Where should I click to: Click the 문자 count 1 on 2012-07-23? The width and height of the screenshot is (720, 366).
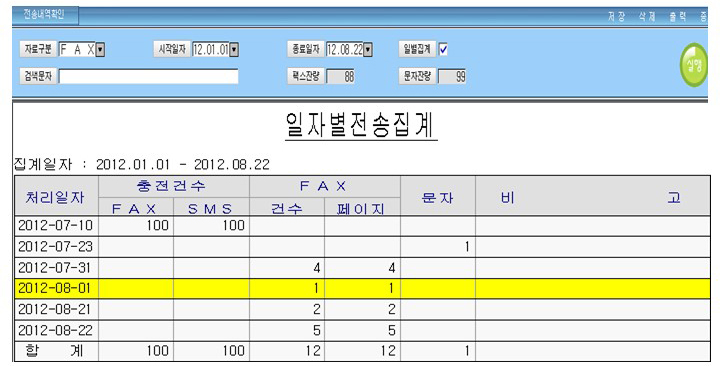tap(467, 247)
